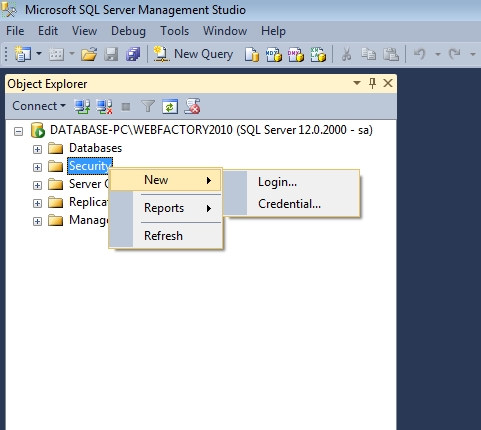Click the New Query button

(193, 54)
